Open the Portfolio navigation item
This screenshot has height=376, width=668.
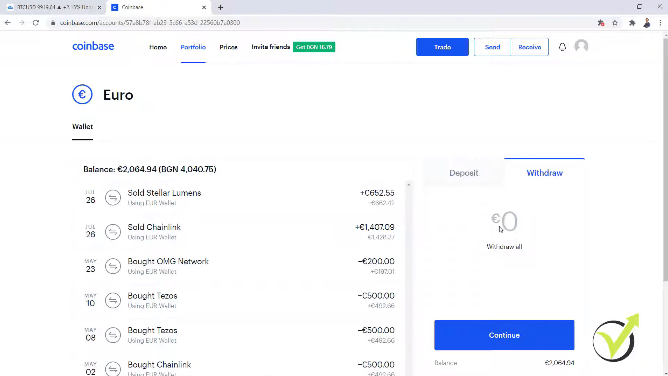193,47
